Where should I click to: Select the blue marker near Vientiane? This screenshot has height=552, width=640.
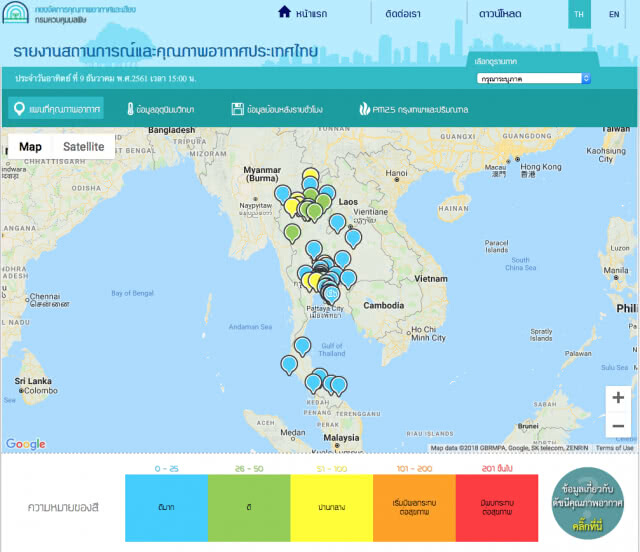tap(337, 223)
